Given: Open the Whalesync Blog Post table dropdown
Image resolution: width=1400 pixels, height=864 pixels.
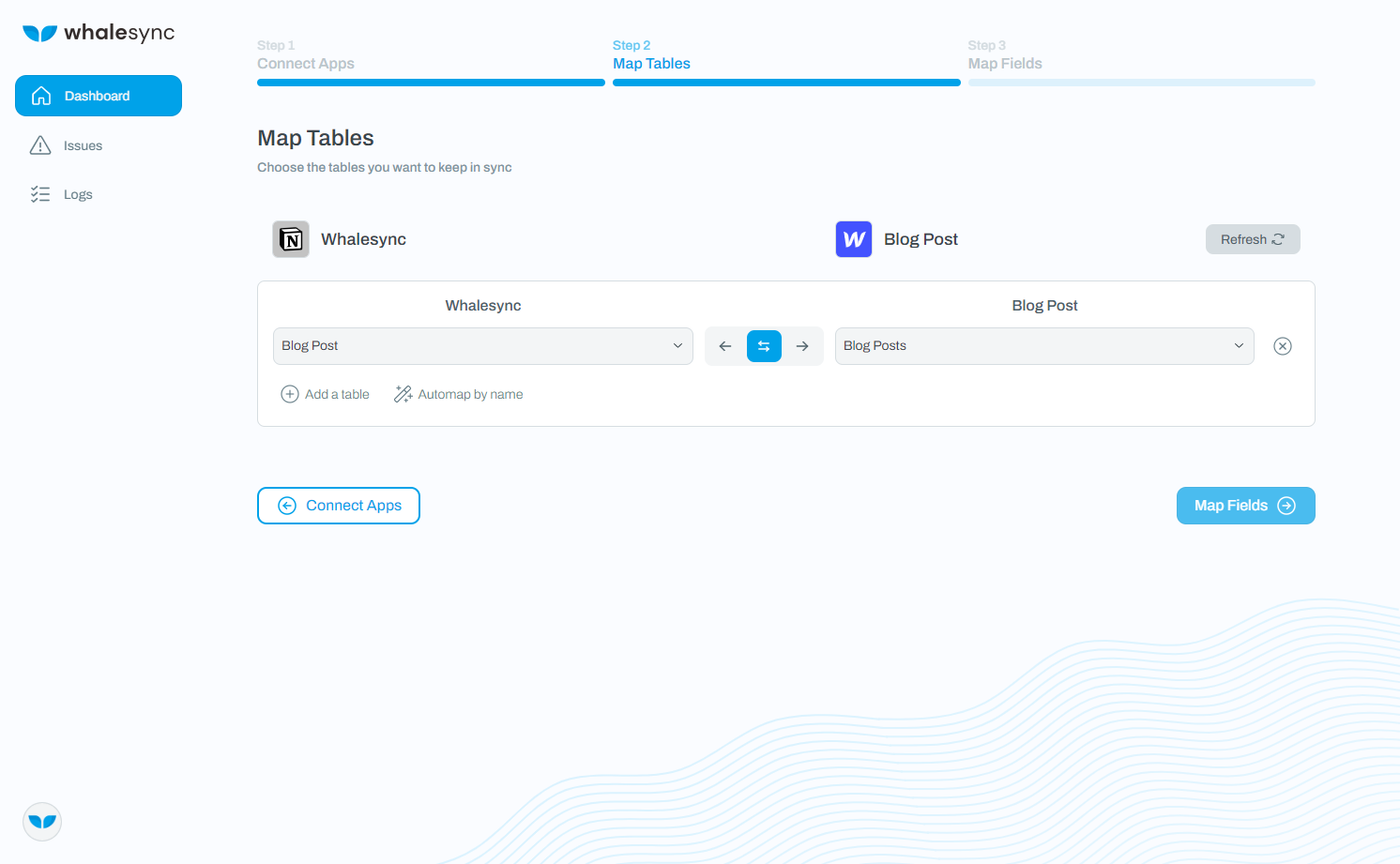Looking at the screenshot, I should tap(482, 345).
